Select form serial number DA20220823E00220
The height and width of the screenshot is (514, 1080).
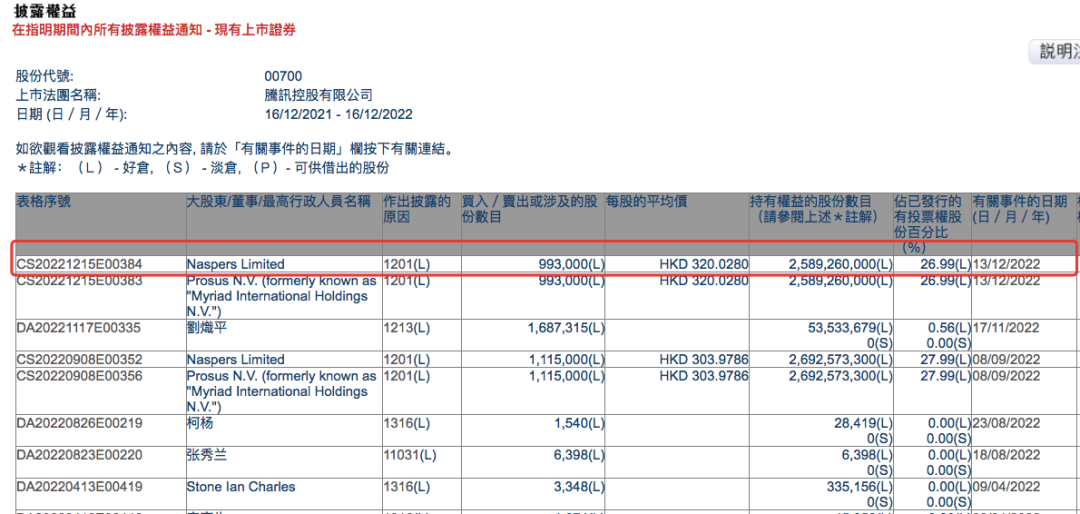[79, 455]
